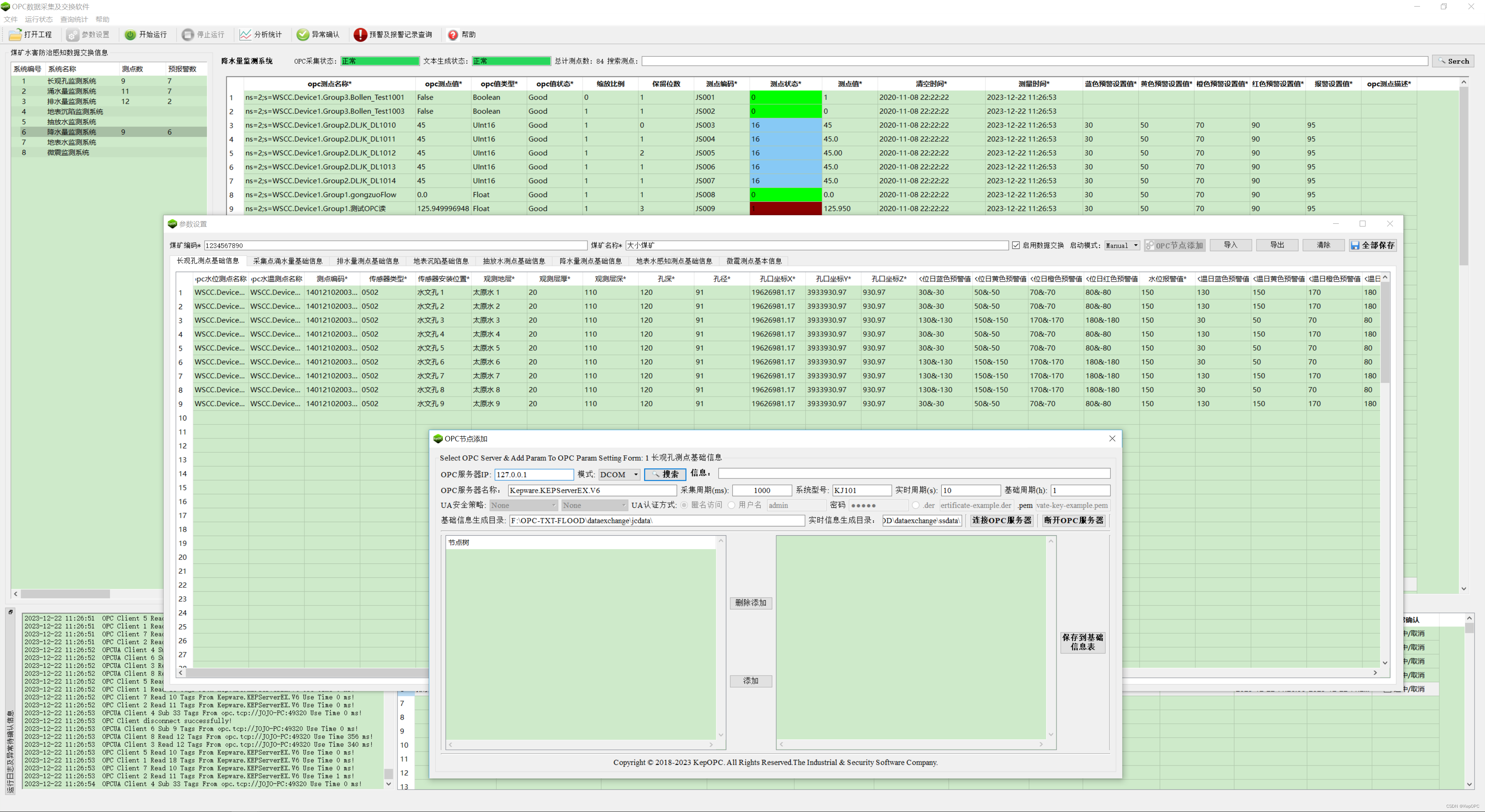
Task: Switch to 抽放水测点基础信息 tab
Action: tap(514, 261)
